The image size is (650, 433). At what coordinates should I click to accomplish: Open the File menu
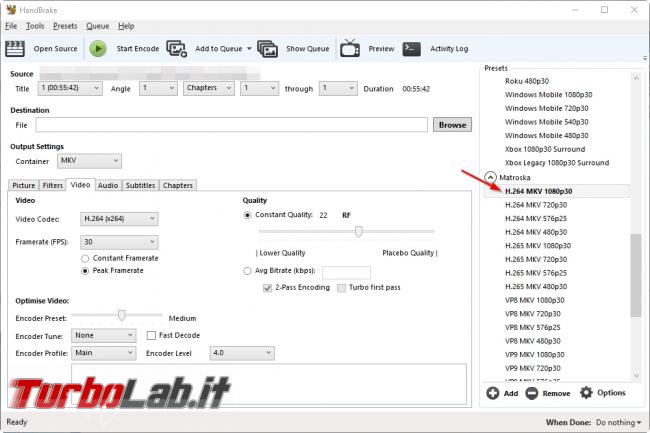tap(11, 26)
